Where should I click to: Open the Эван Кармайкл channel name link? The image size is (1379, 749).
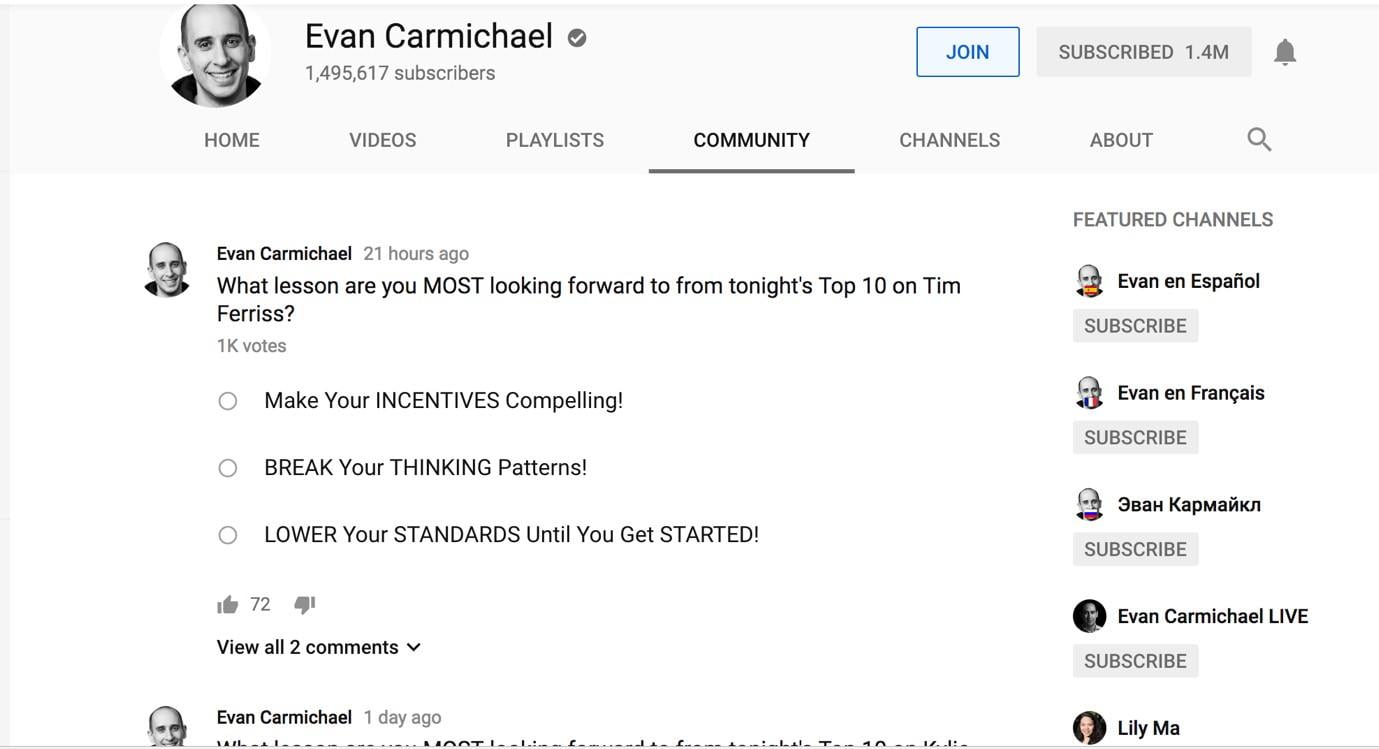(x=1189, y=504)
